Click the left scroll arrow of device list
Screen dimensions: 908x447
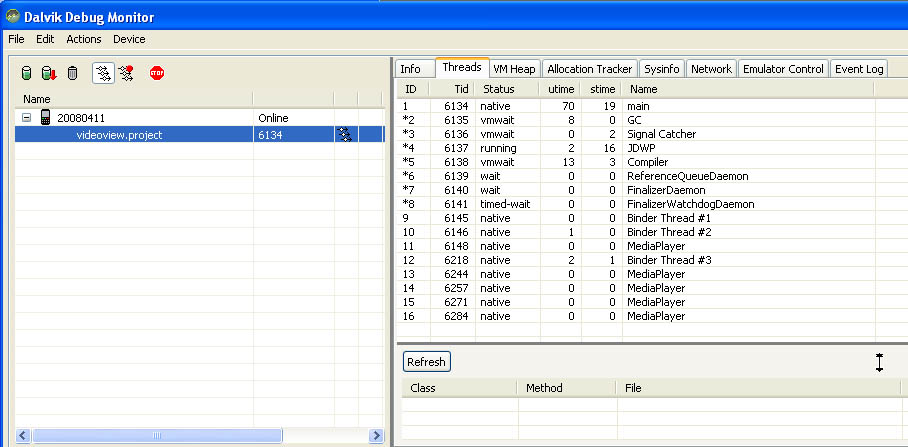pyautogui.click(x=23, y=435)
